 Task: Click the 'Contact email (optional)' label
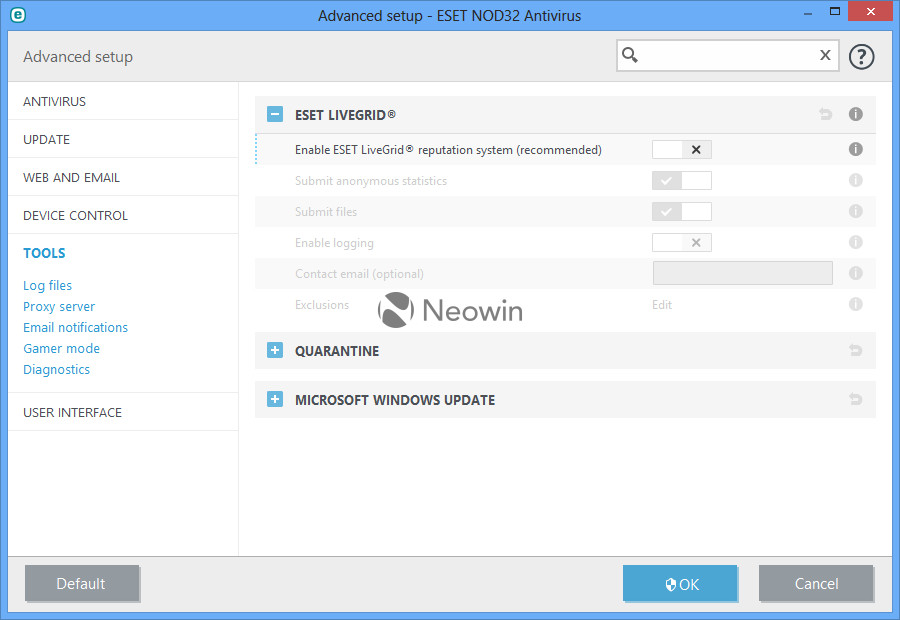point(359,274)
